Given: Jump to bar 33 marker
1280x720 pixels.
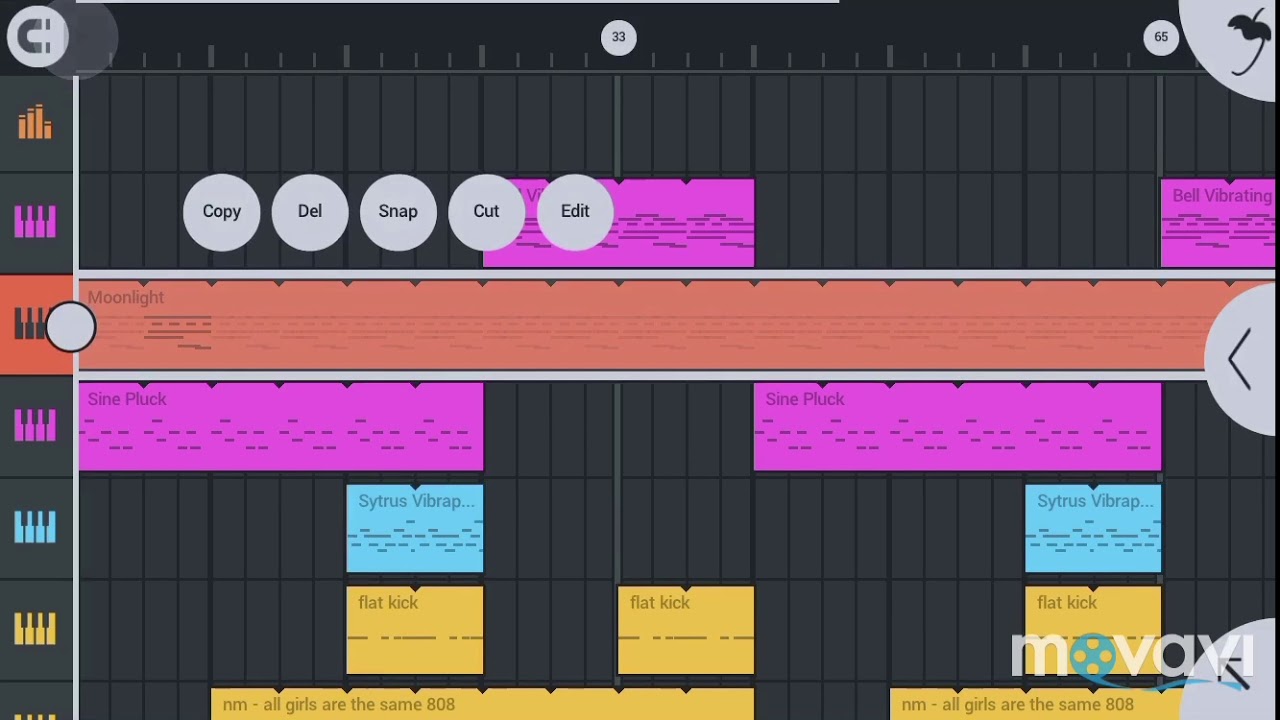Looking at the screenshot, I should click(618, 37).
